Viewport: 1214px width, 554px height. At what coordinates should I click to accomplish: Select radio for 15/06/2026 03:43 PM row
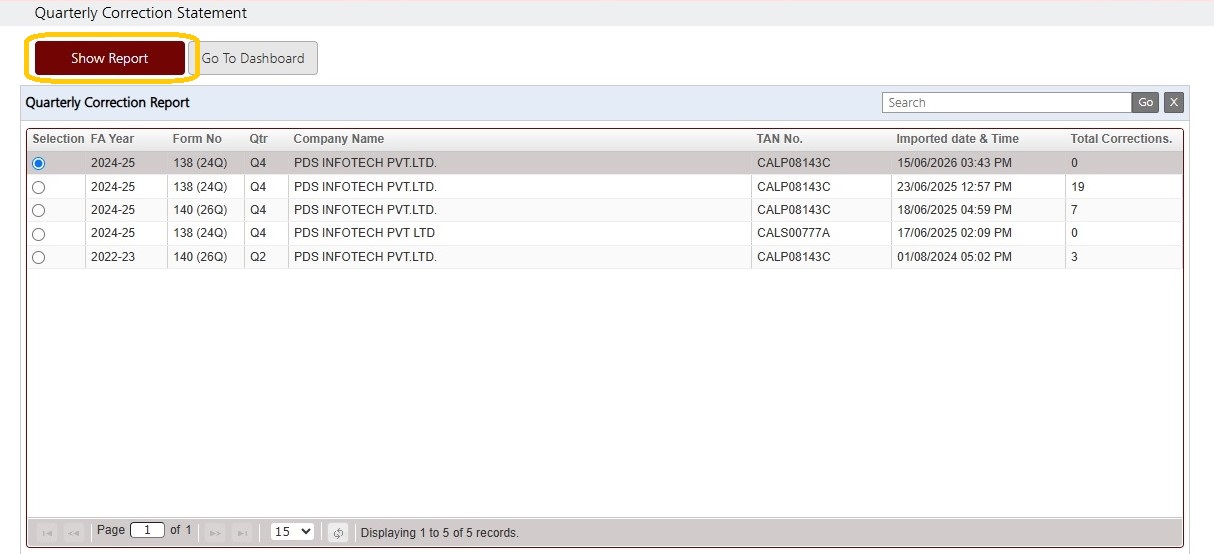(x=39, y=163)
